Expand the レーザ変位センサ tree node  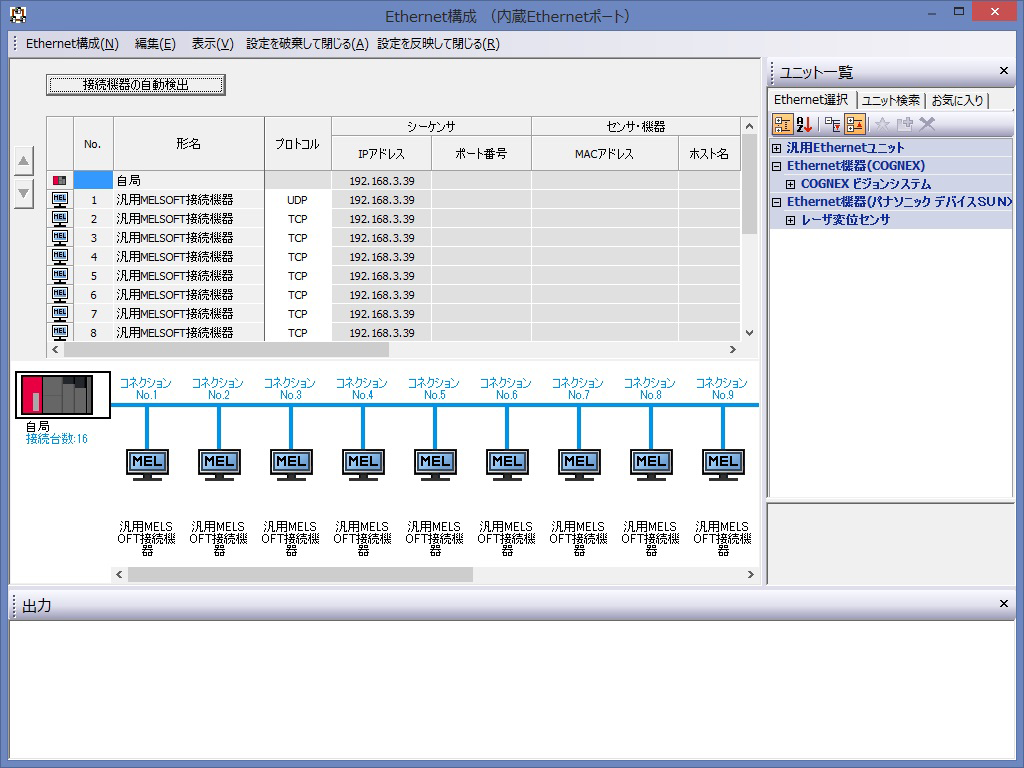791,220
